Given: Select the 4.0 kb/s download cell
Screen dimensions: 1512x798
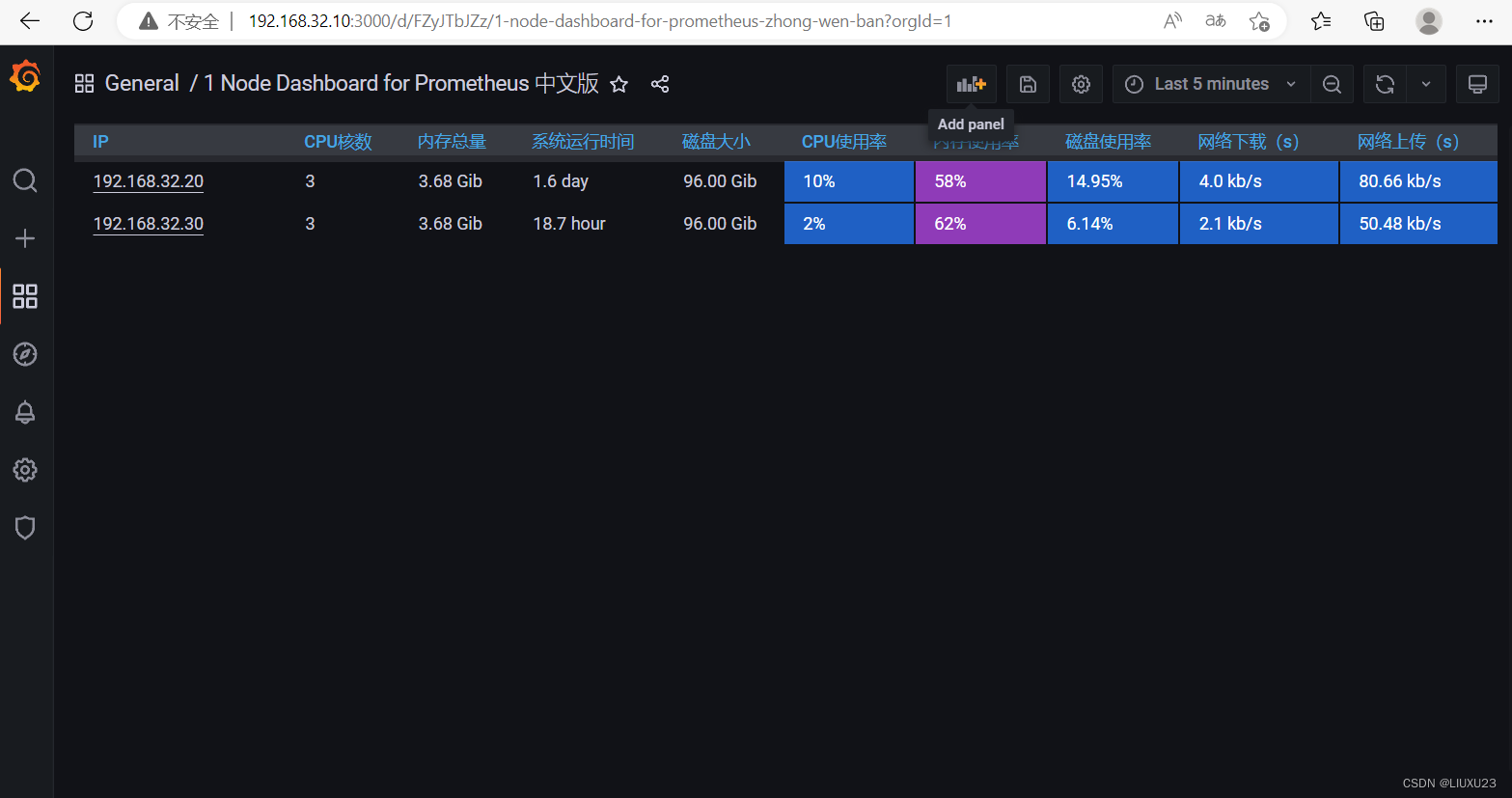Looking at the screenshot, I should [1259, 181].
